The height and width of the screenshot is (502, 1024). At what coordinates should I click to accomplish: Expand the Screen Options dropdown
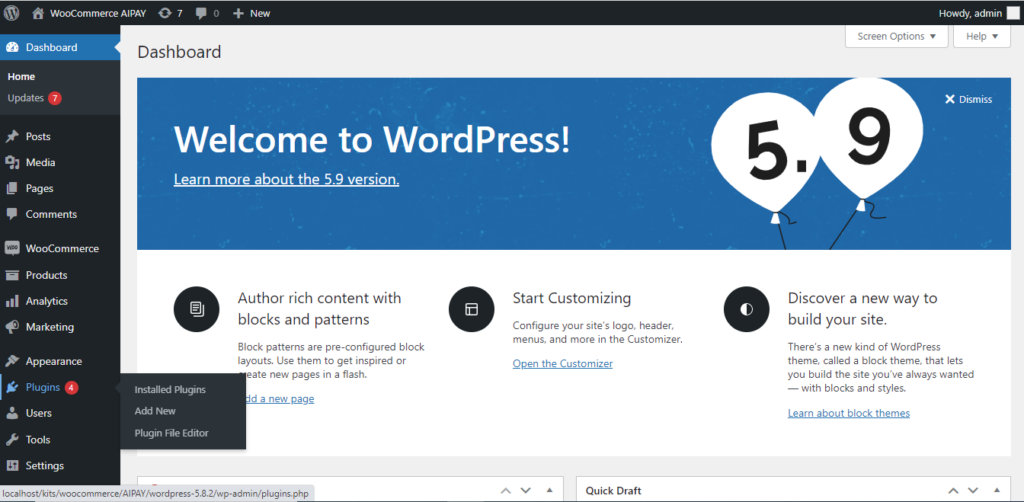click(897, 37)
